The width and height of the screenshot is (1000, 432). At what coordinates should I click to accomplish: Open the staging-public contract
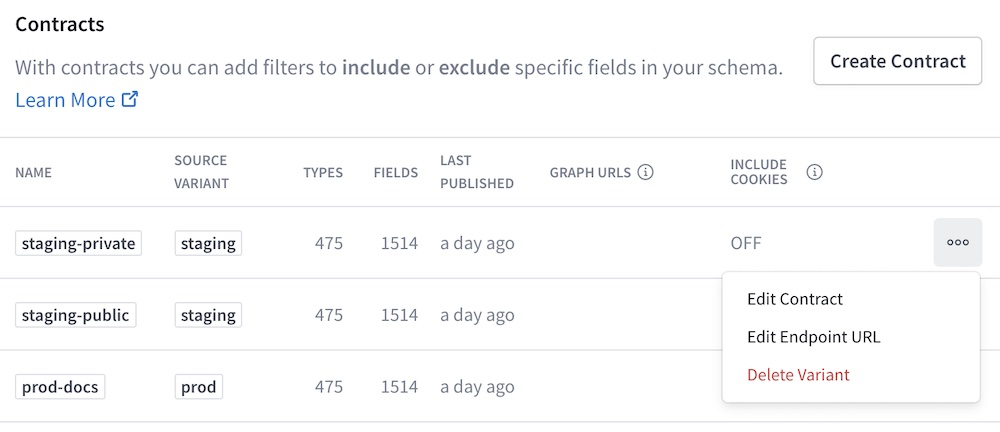coord(75,315)
